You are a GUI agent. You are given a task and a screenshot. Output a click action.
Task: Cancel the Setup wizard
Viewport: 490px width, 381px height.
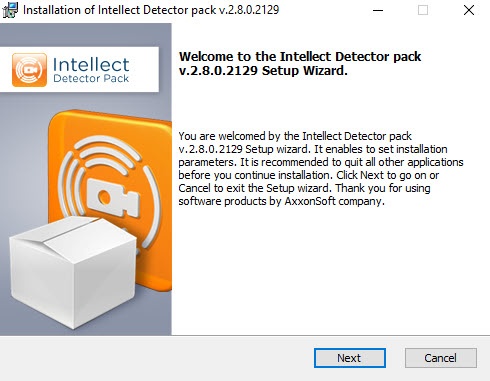pos(441,358)
